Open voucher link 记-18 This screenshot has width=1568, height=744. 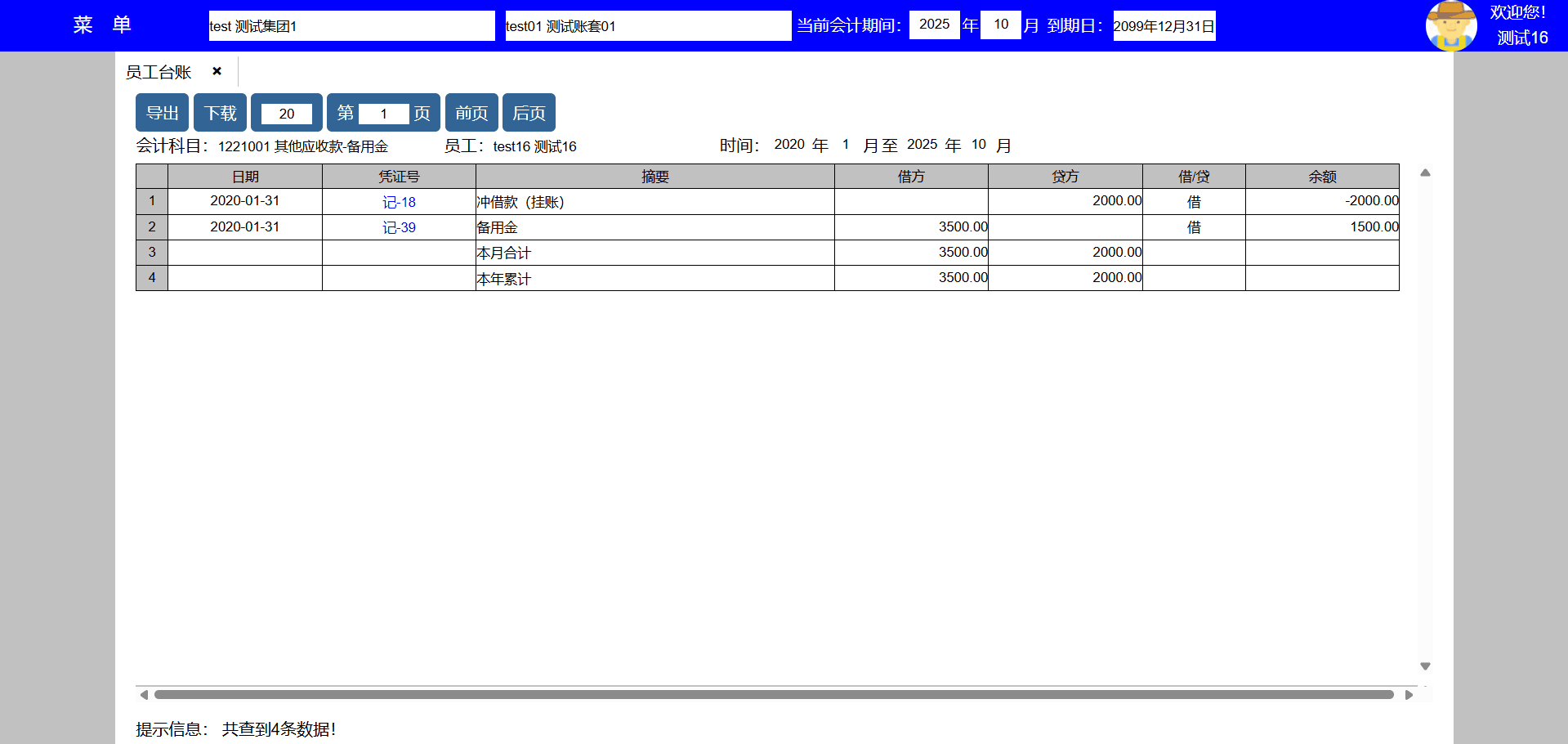399,202
